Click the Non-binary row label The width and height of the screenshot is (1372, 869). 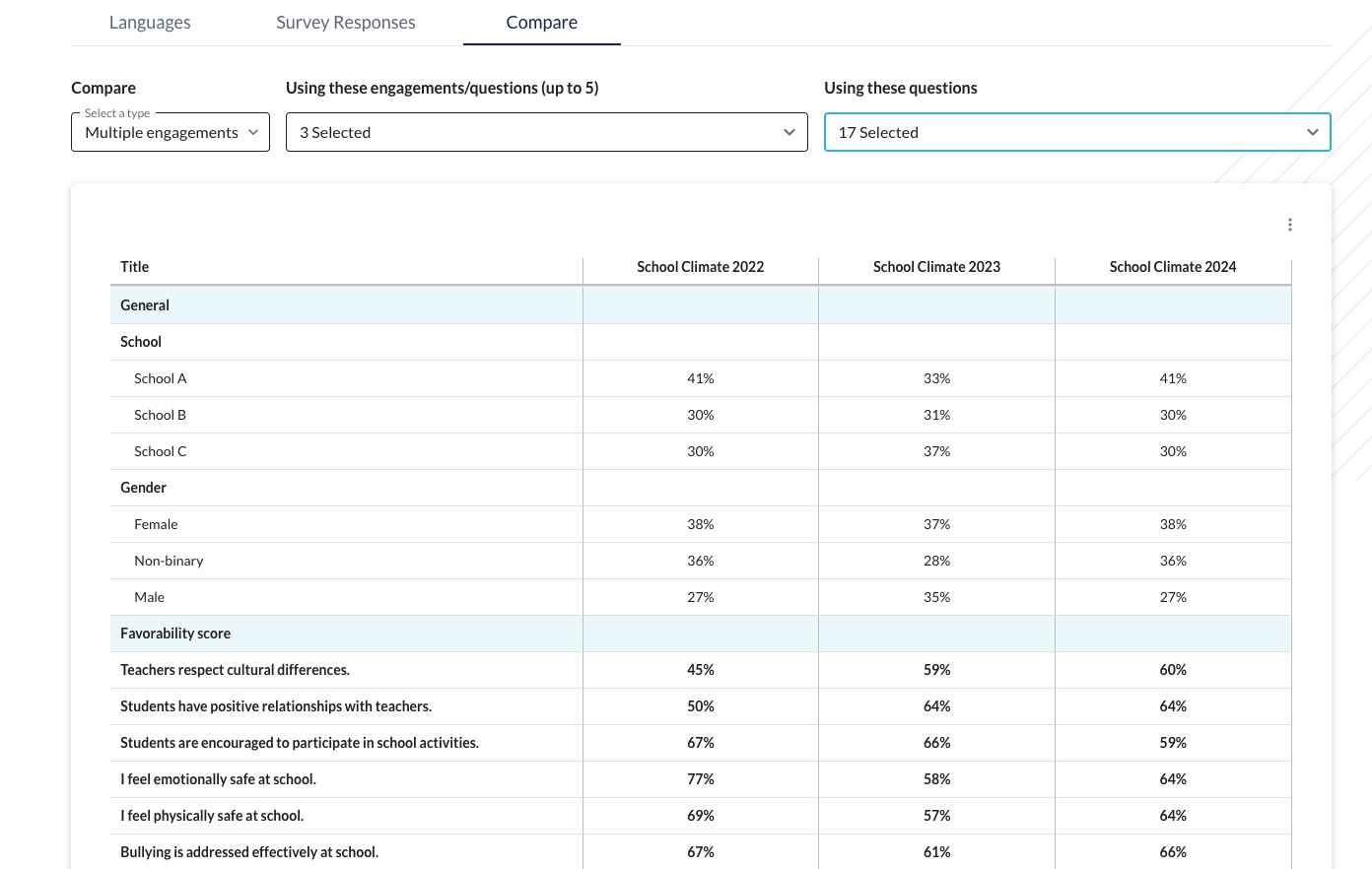[169, 561]
